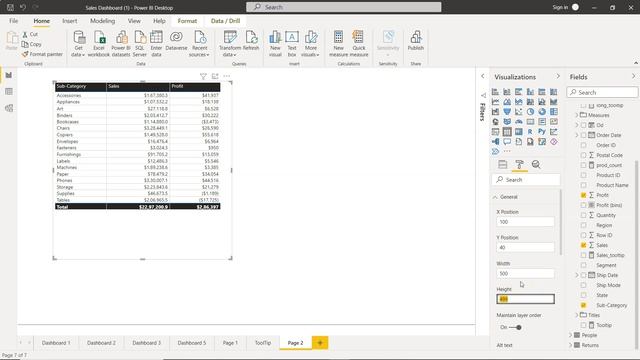The width and height of the screenshot is (640, 360).
Task: Collapse the Fields pane
Action: pos(633,77)
